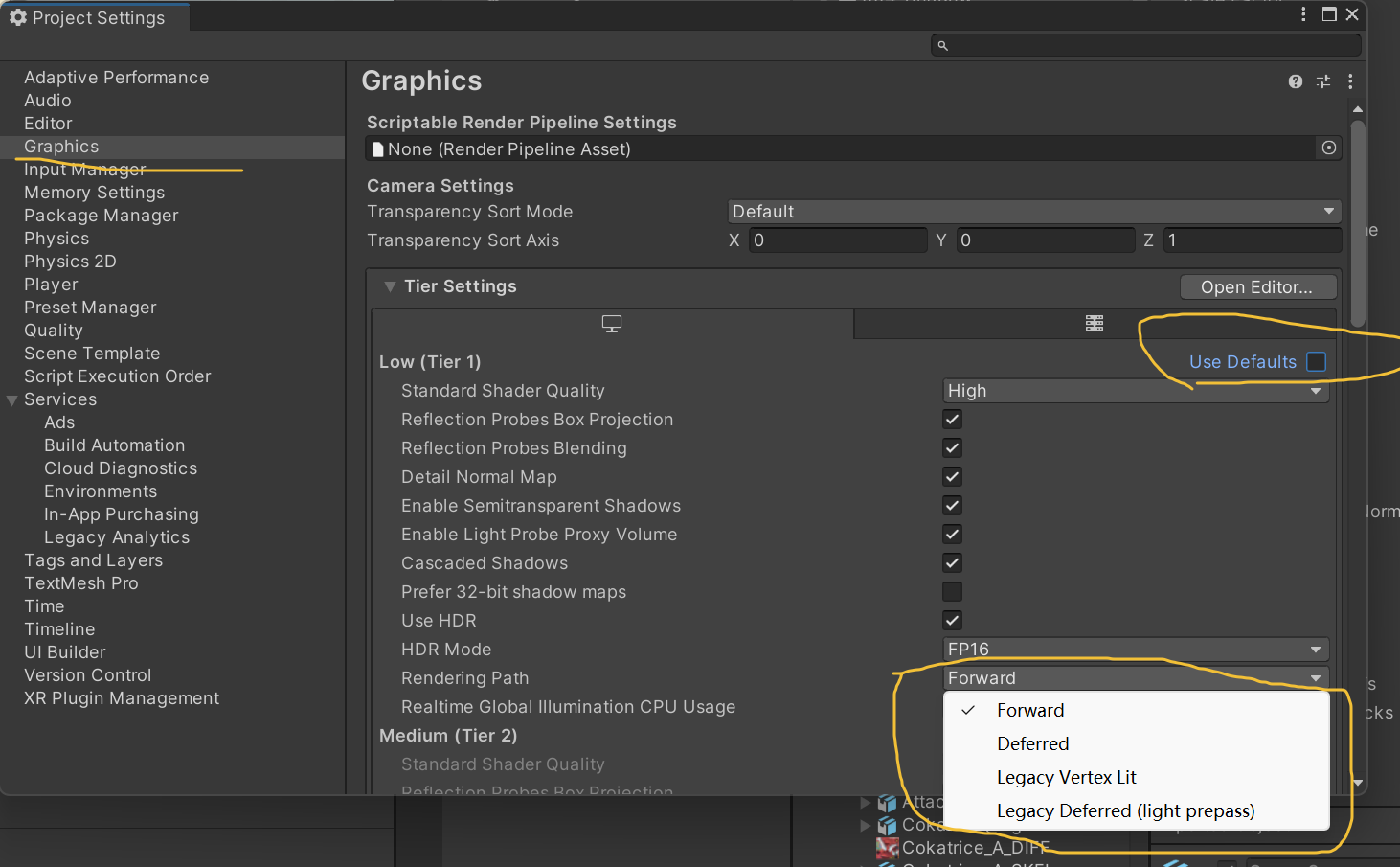Select Ads under Services

click(59, 422)
